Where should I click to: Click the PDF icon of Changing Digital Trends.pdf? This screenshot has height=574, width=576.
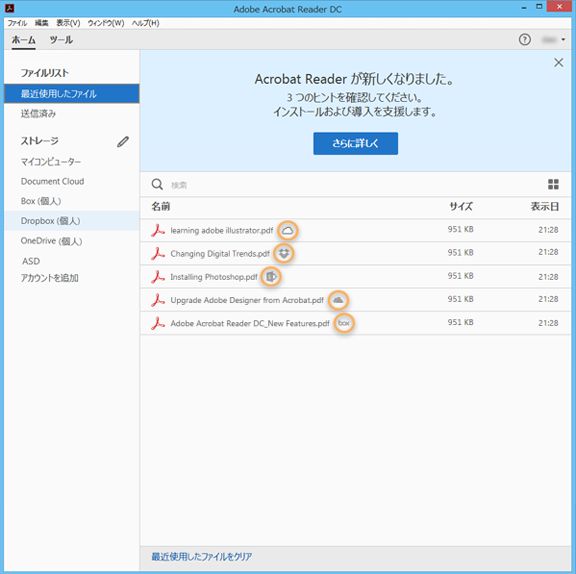[x=158, y=253]
